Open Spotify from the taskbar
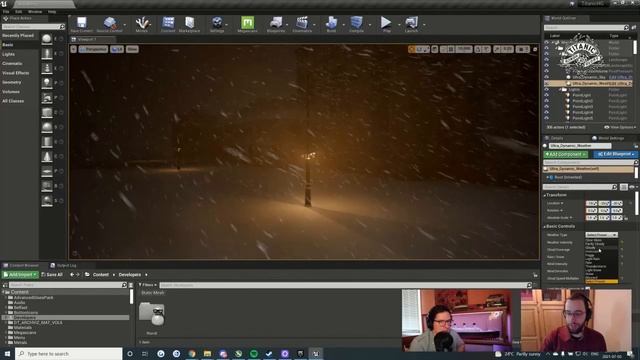The width and height of the screenshot is (640, 360). (x=254, y=353)
